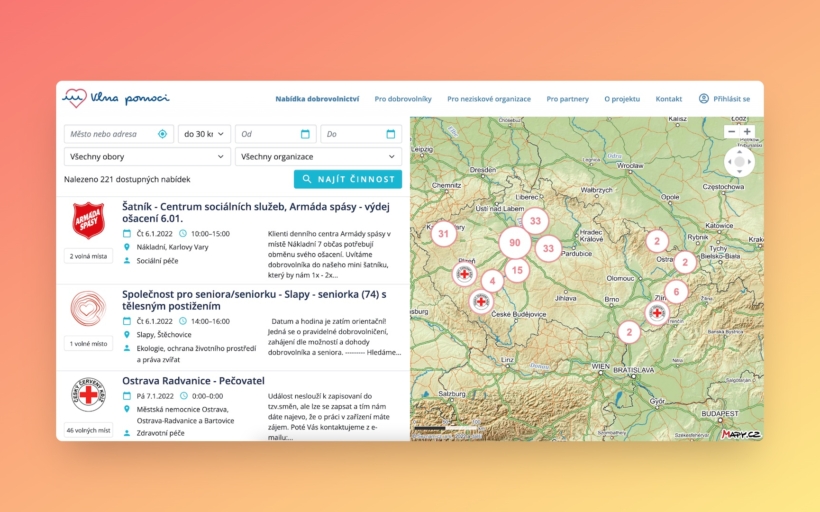
Task: Click the user icon beside Přihlásit se
Action: point(704,98)
